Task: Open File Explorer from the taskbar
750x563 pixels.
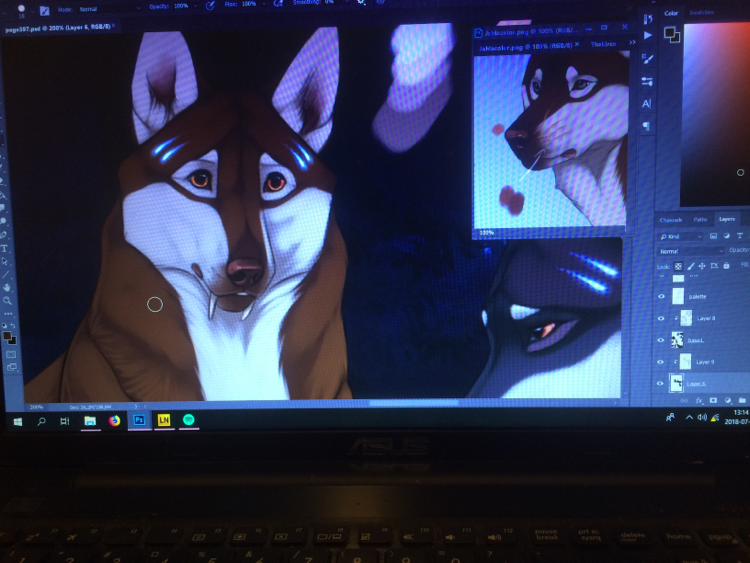Action: [x=89, y=420]
